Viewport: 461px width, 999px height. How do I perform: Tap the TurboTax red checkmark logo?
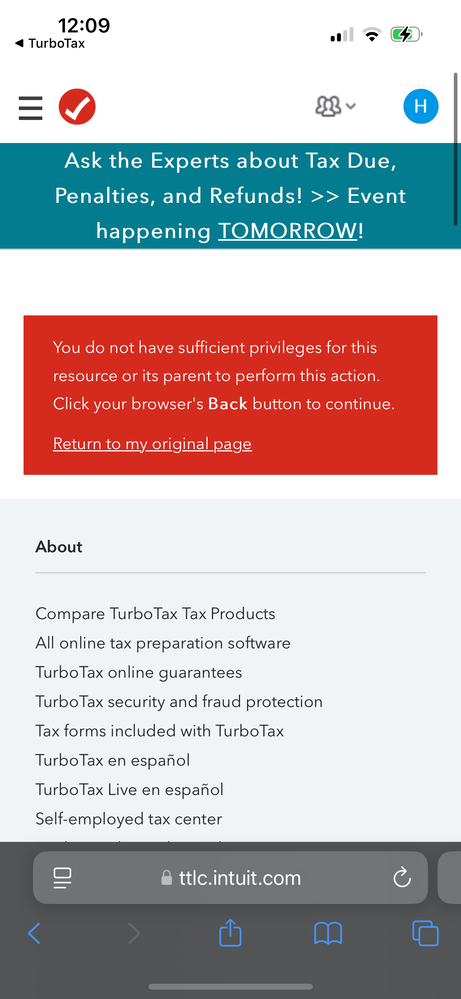point(77,107)
